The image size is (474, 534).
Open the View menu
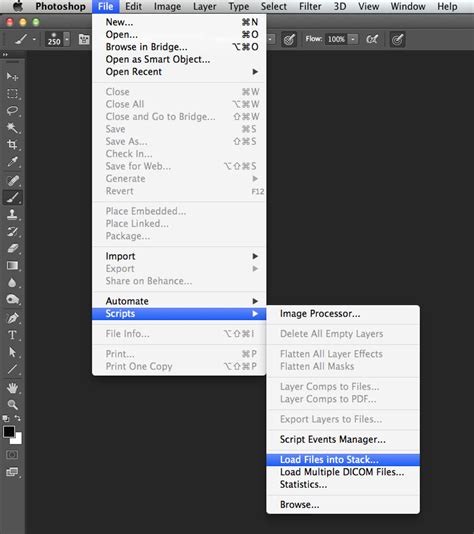click(368, 6)
